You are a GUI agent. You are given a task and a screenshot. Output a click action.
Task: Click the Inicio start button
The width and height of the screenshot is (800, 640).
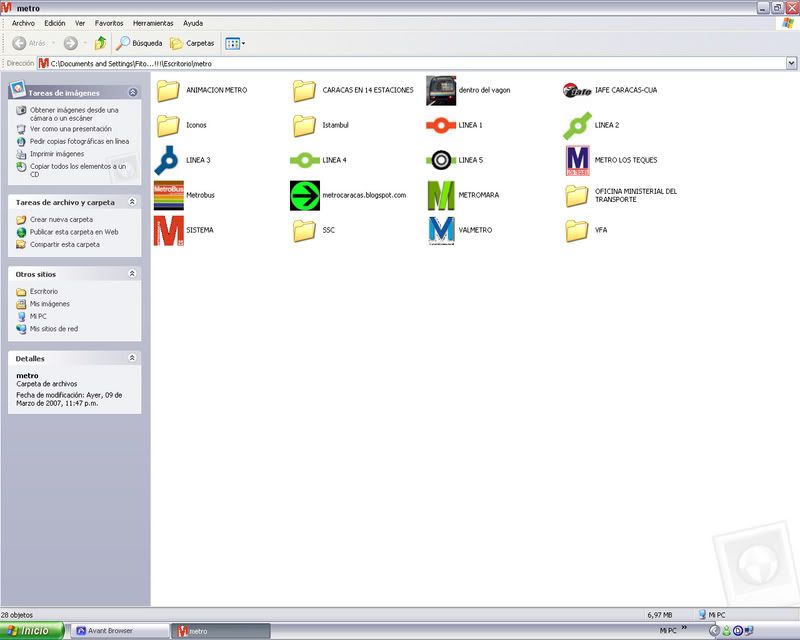(32, 631)
